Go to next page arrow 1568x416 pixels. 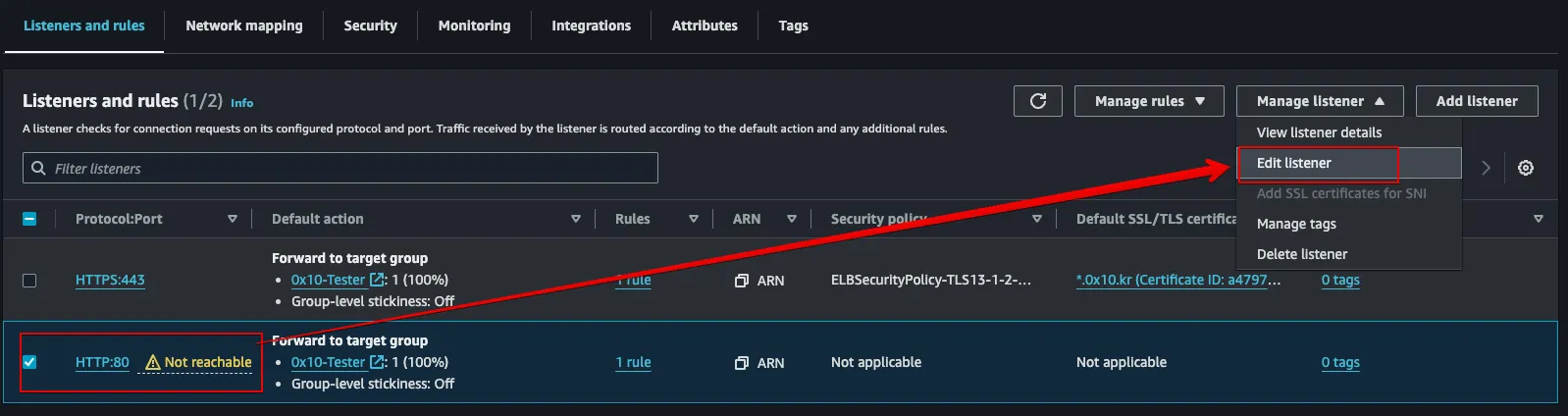point(1486,168)
